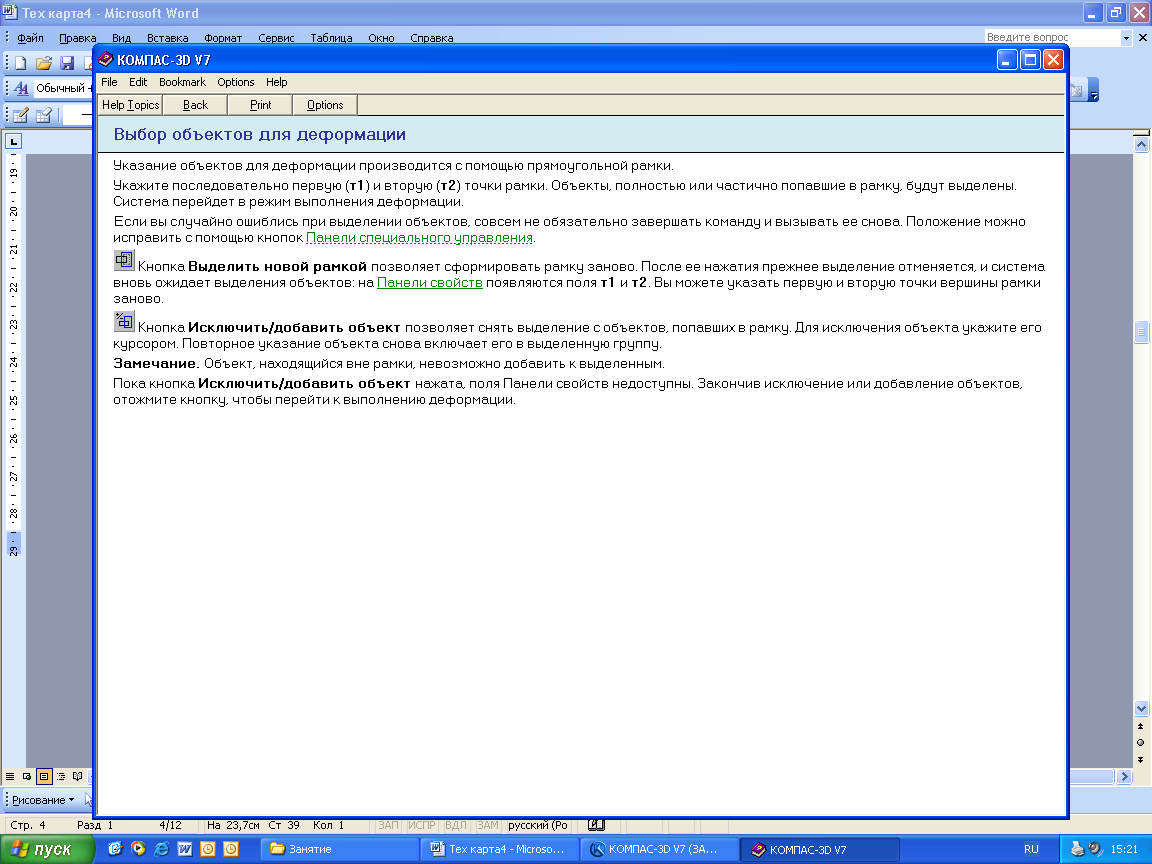
Task: Click the RU language indicator on taskbar
Action: pyautogui.click(x=1032, y=849)
